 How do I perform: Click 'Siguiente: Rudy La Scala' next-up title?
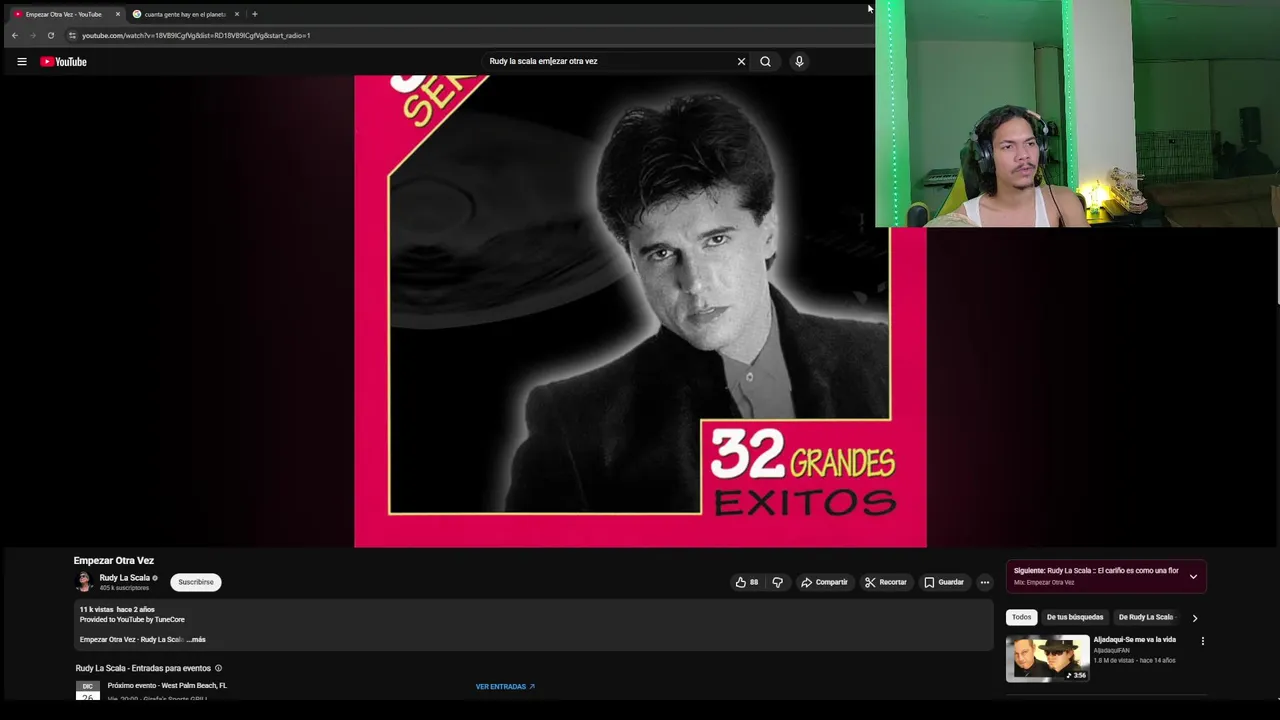[1096, 571]
